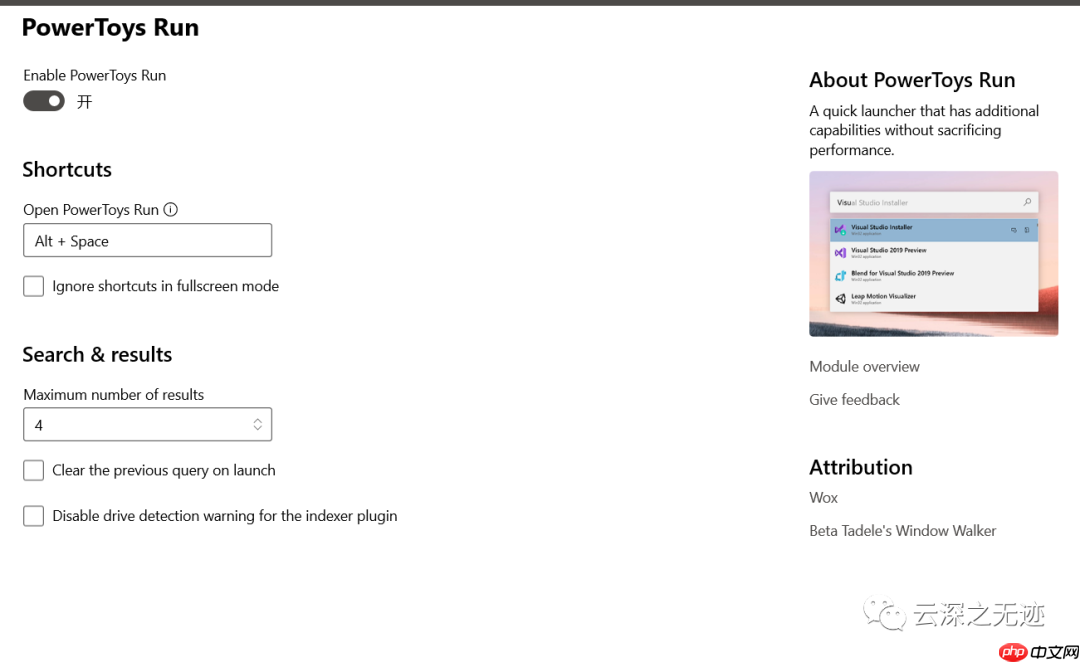Open the Give feedback link
Image resolution: width=1080 pixels, height=662 pixels.
click(854, 399)
